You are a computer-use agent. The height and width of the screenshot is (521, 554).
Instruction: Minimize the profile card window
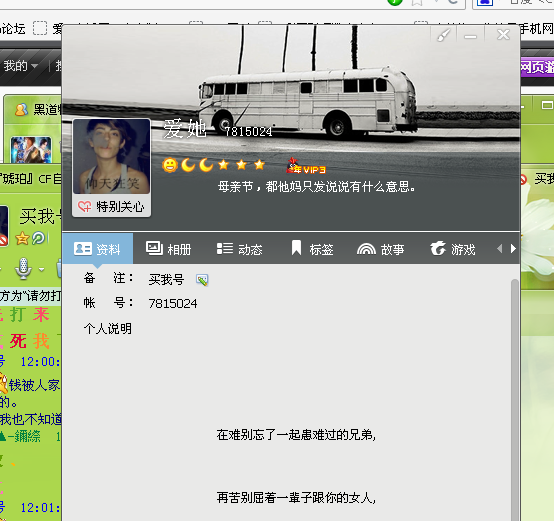point(470,36)
